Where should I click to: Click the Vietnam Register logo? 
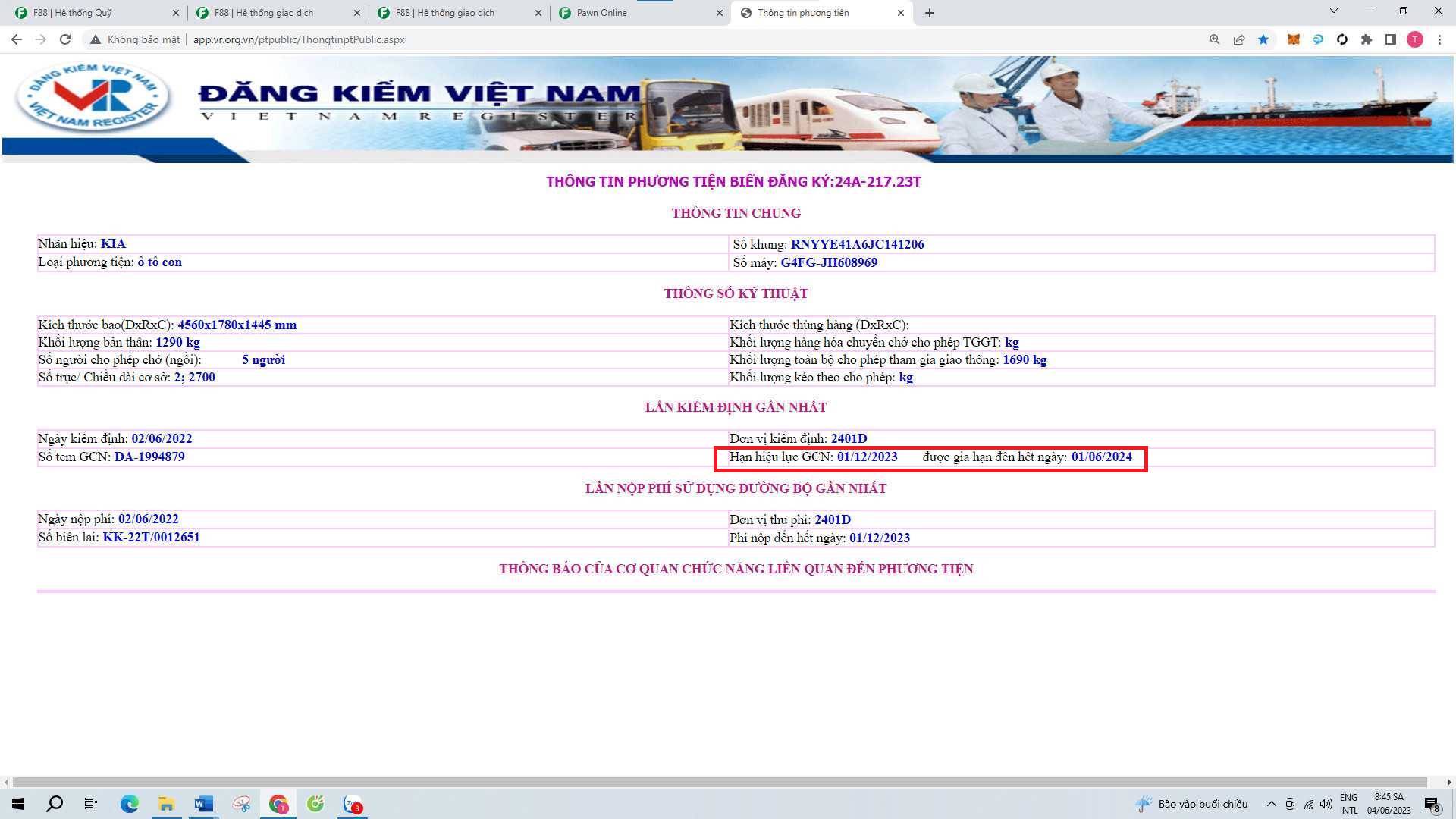93,98
